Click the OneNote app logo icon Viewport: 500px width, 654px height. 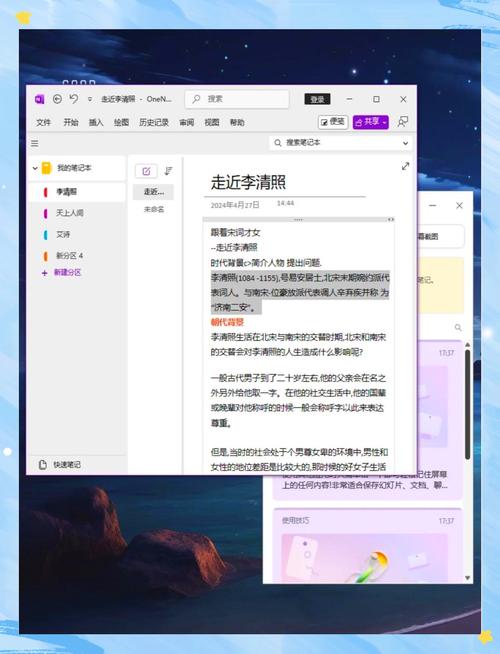pos(40,99)
